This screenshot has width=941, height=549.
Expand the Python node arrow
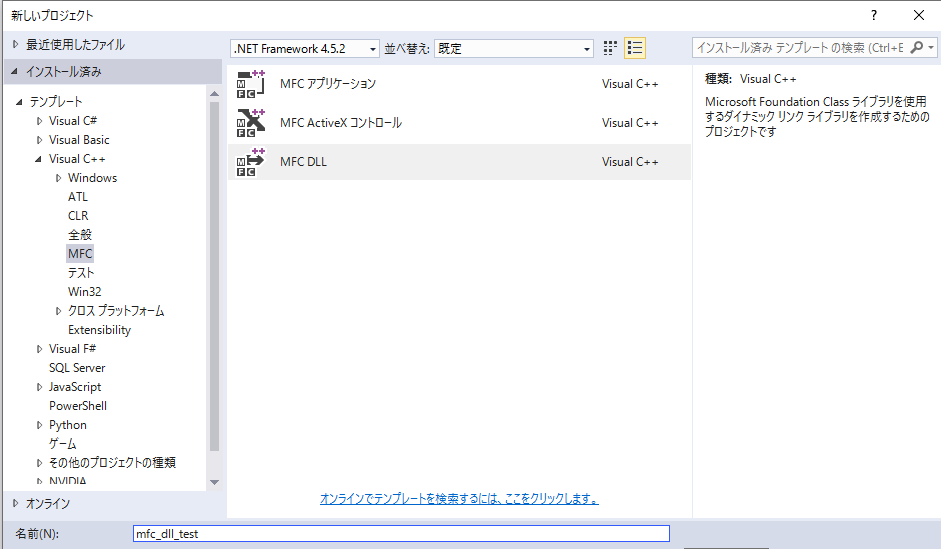click(39, 425)
